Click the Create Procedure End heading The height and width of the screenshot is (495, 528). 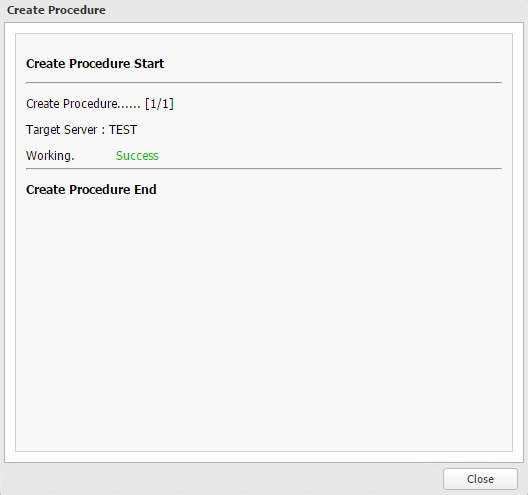tap(91, 190)
